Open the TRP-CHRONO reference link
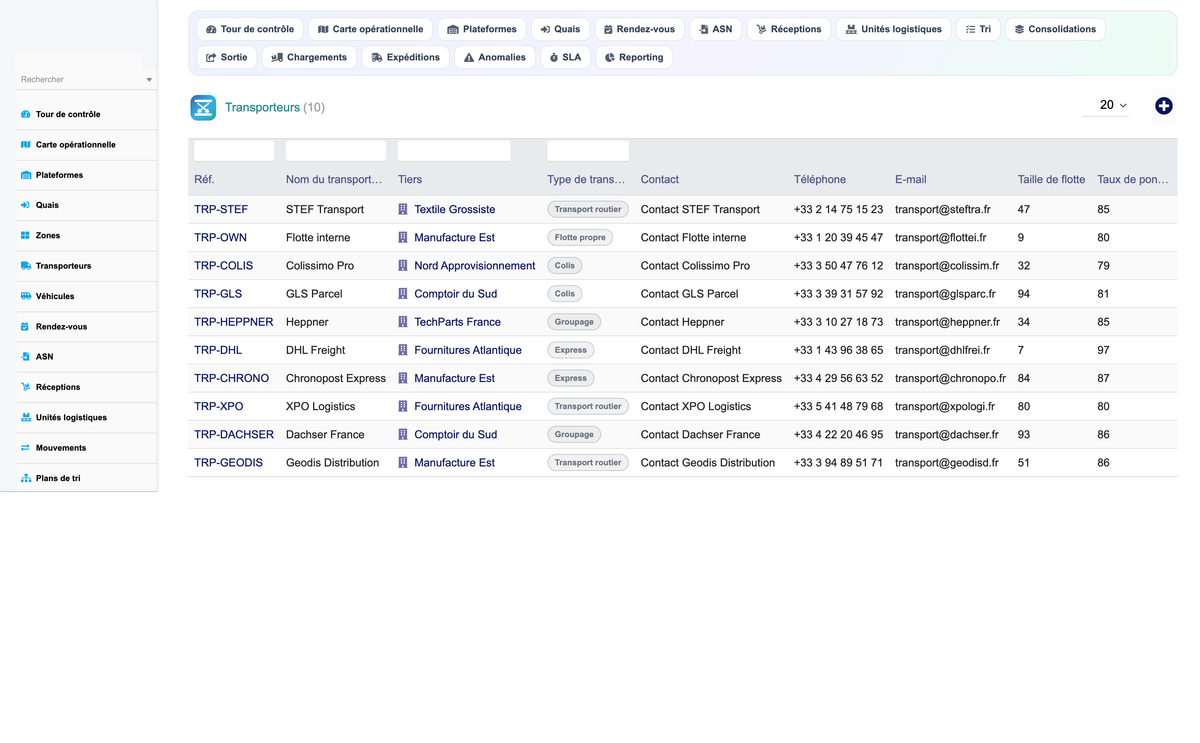The image size is (1200, 743). 232,378
